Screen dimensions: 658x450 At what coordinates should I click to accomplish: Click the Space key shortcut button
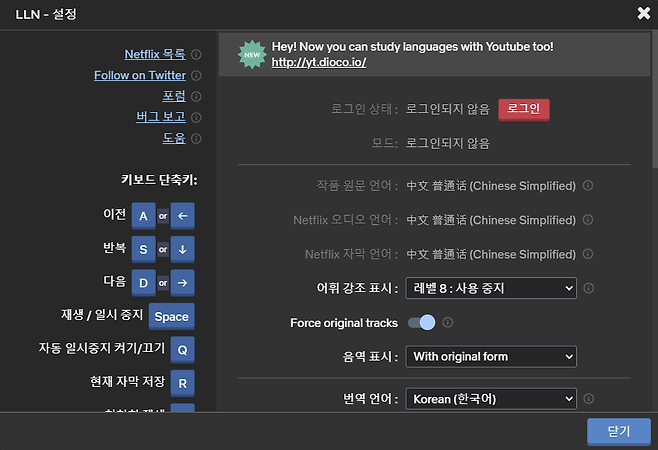(x=171, y=317)
